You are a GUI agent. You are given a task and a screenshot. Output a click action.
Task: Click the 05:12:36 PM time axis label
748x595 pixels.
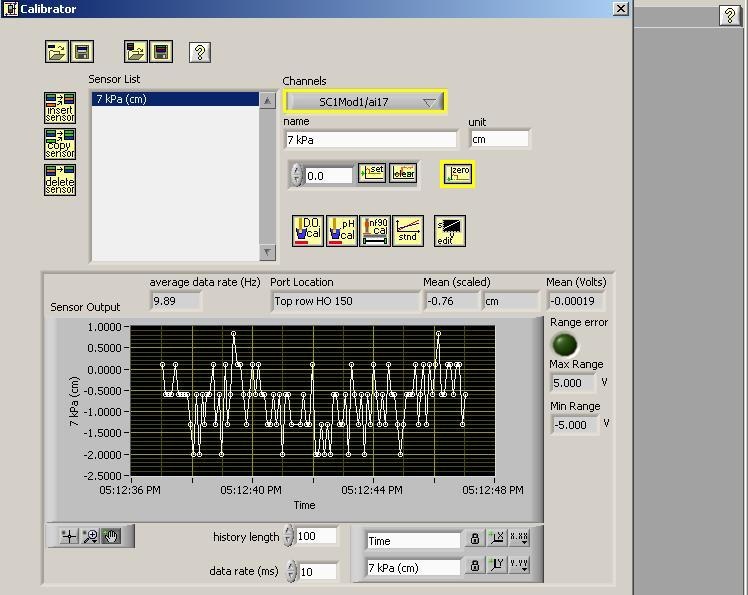pyautogui.click(x=130, y=490)
